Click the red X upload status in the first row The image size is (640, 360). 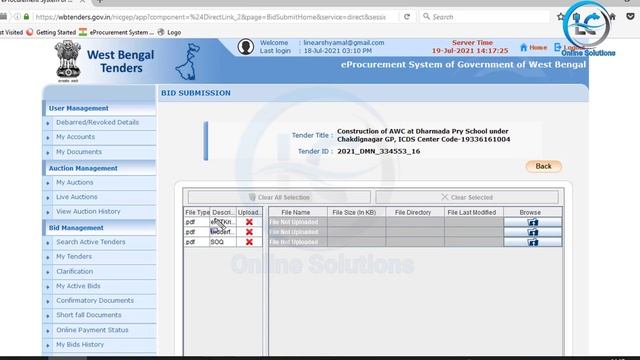[249, 222]
